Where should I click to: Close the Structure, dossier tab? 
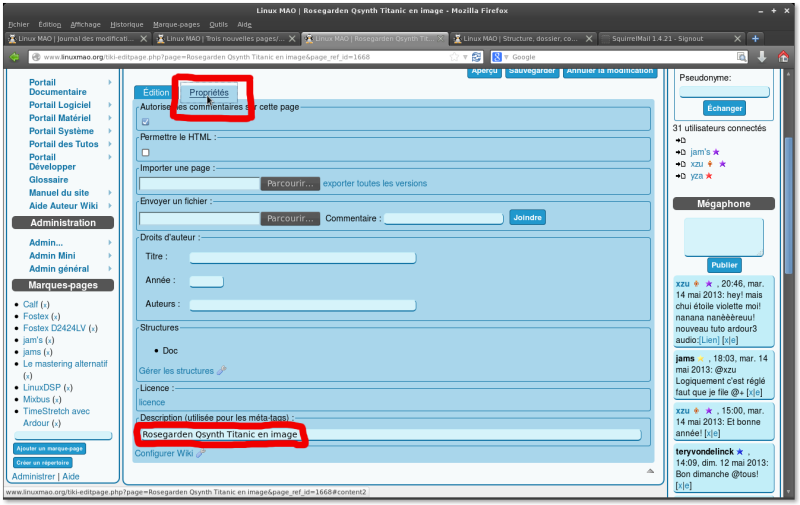[x=589, y=39]
